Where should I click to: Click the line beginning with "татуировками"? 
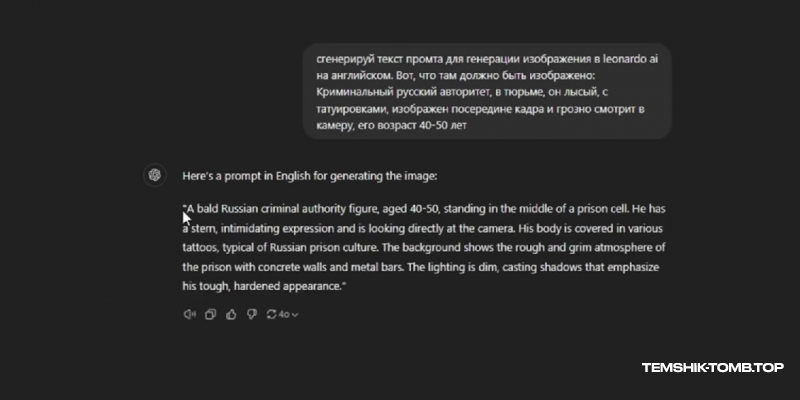click(x=481, y=109)
